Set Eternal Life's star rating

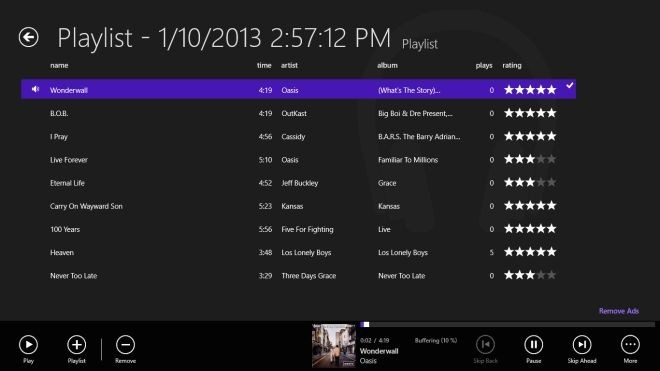pyautogui.click(x=530, y=182)
